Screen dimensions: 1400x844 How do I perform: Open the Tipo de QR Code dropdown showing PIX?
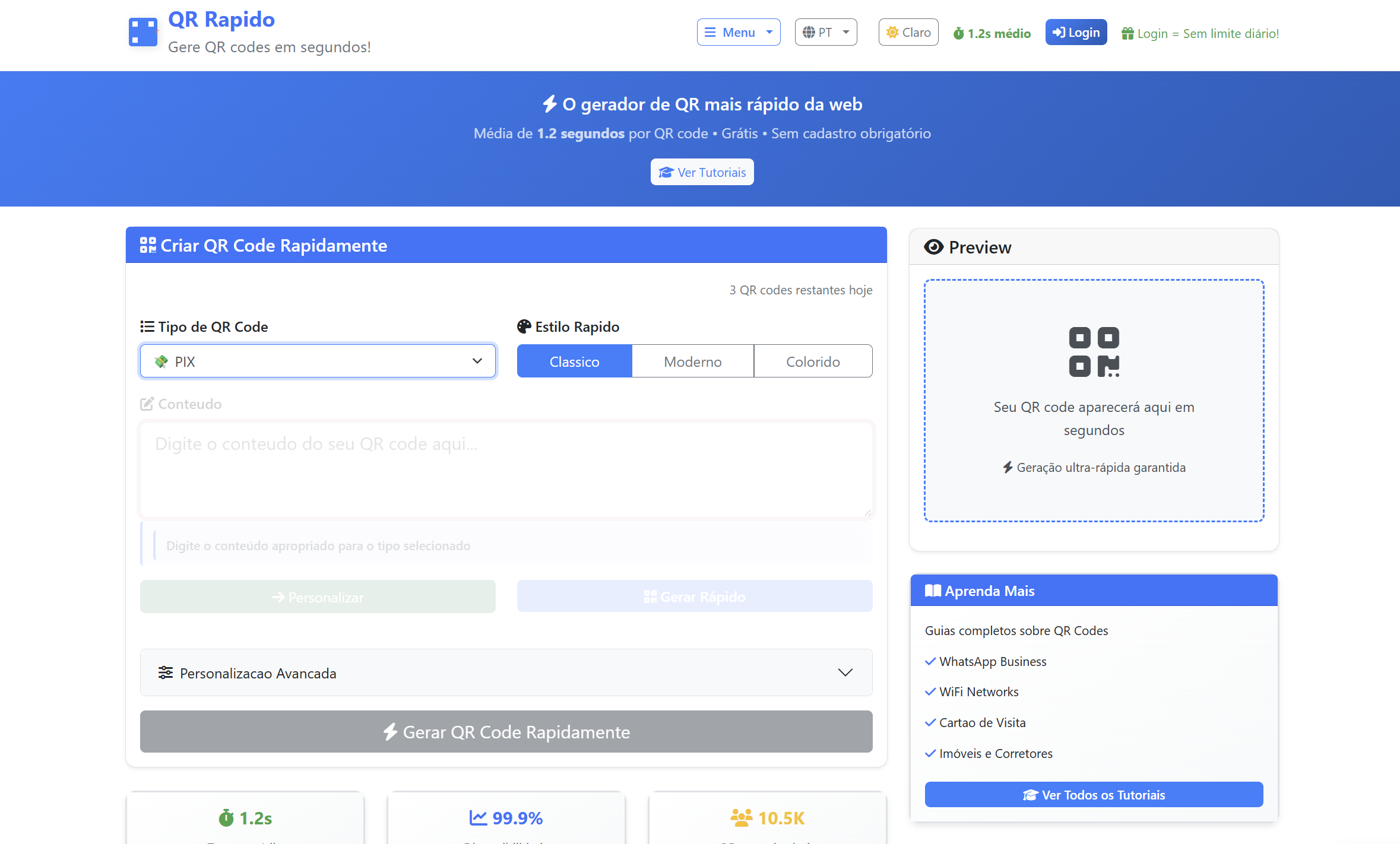(x=318, y=361)
